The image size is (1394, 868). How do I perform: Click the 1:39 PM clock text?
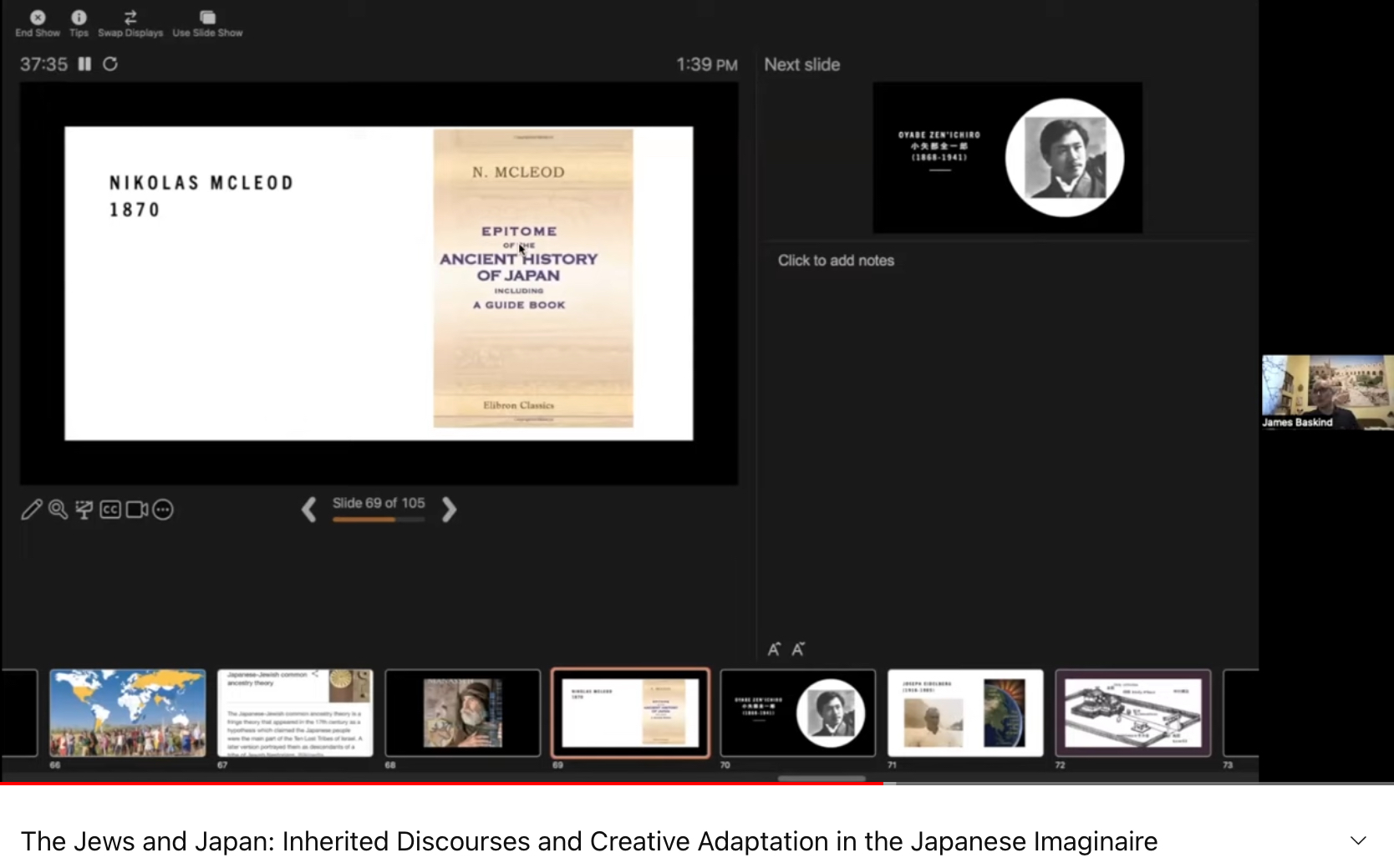(x=707, y=64)
